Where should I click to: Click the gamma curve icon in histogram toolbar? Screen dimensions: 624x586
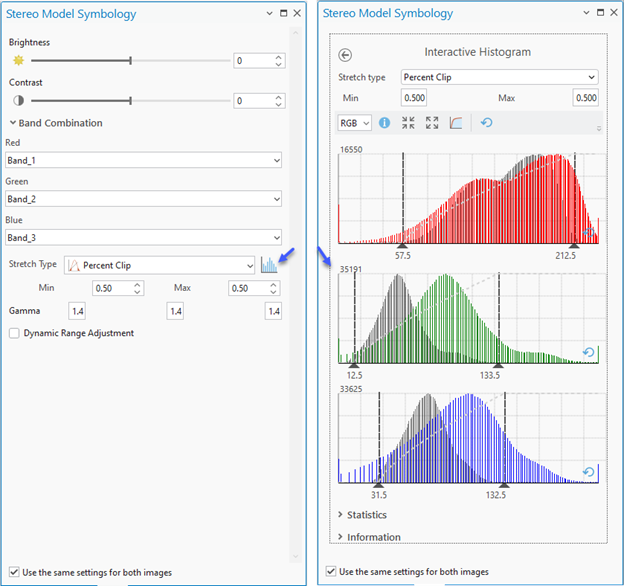[x=456, y=123]
